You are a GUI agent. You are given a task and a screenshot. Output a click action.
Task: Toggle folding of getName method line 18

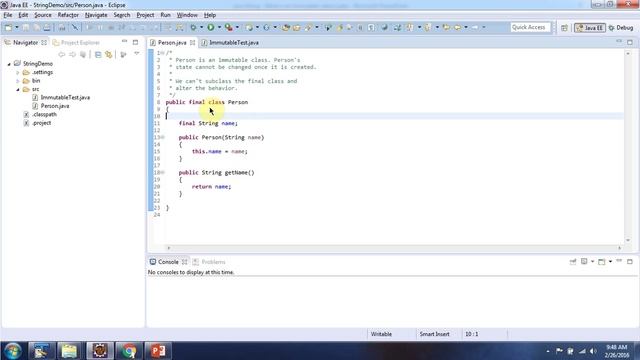(162, 173)
